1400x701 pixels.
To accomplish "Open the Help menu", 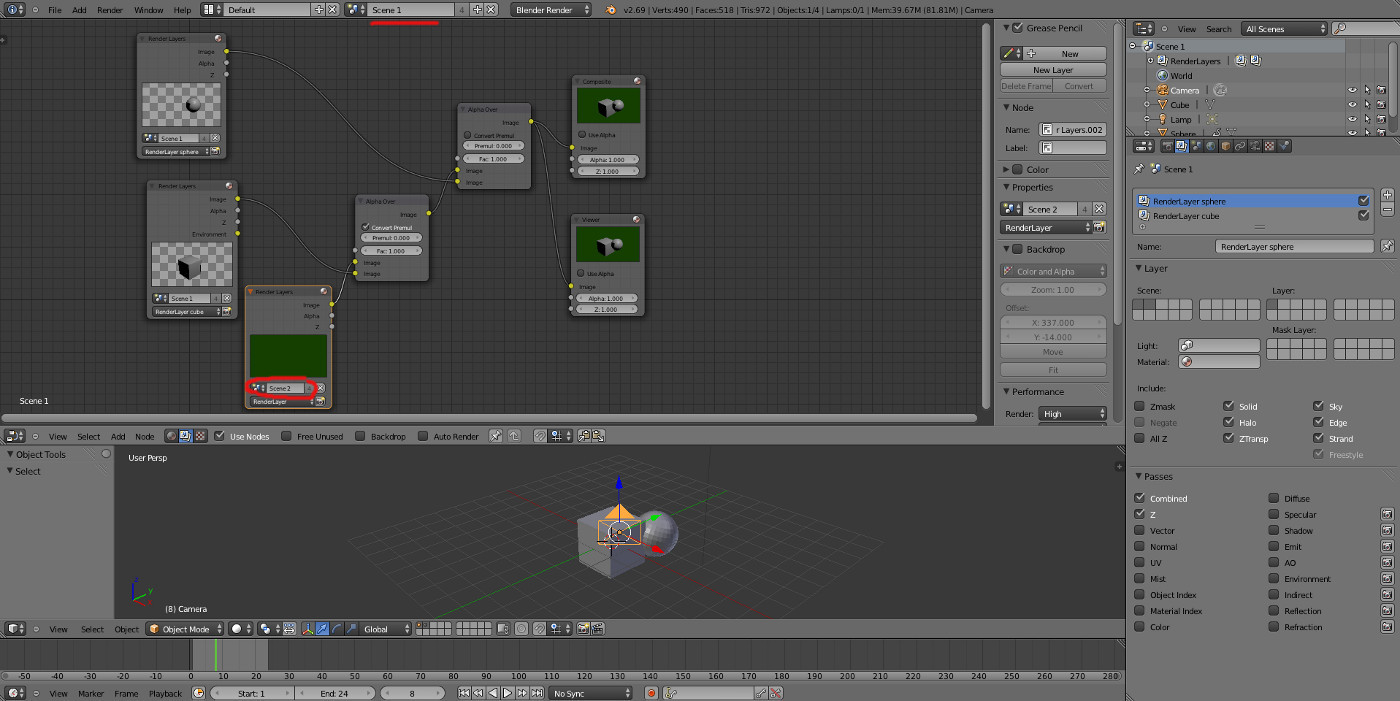I will [182, 9].
